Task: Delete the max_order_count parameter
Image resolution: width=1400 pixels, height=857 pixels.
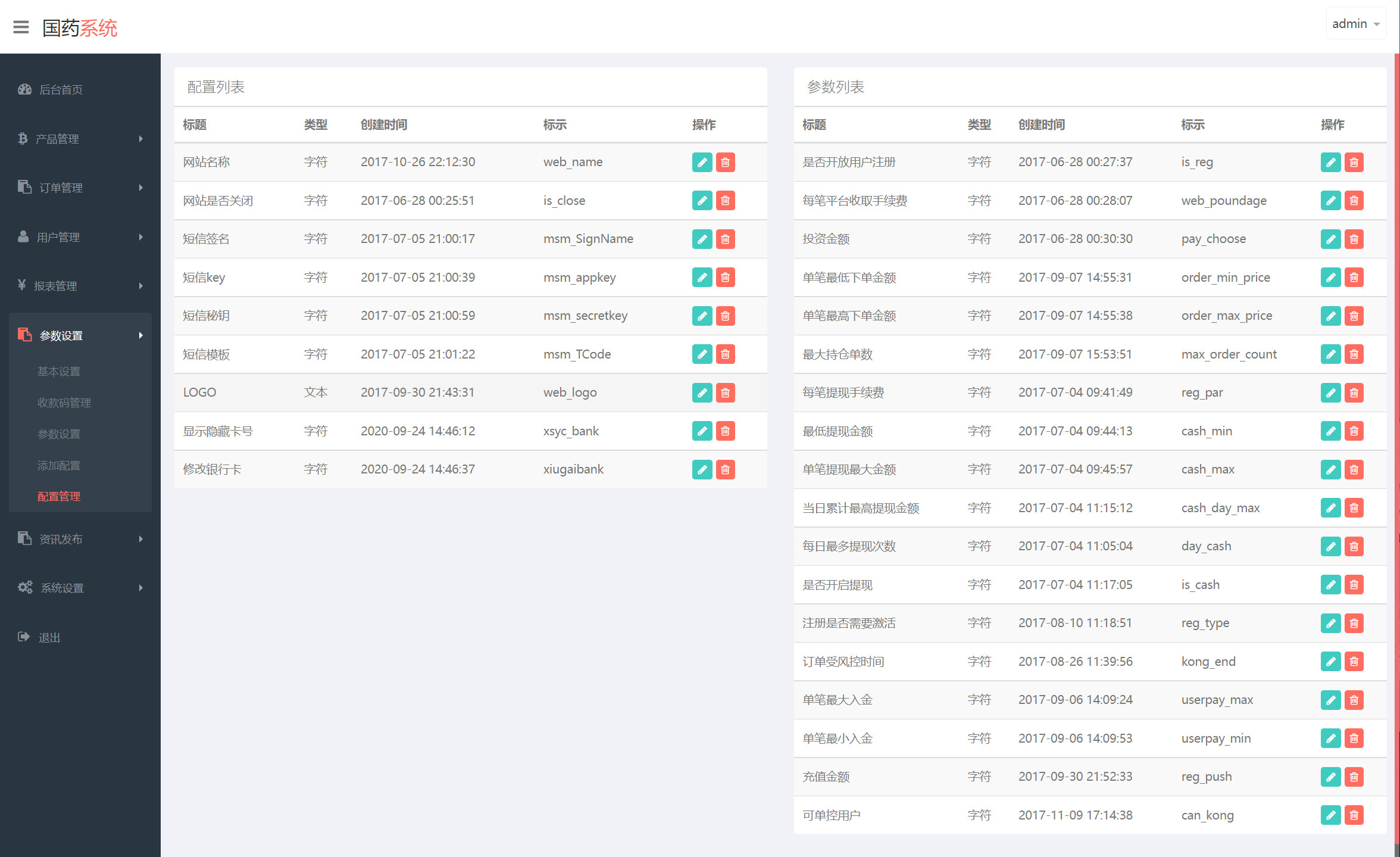Action: (1354, 354)
